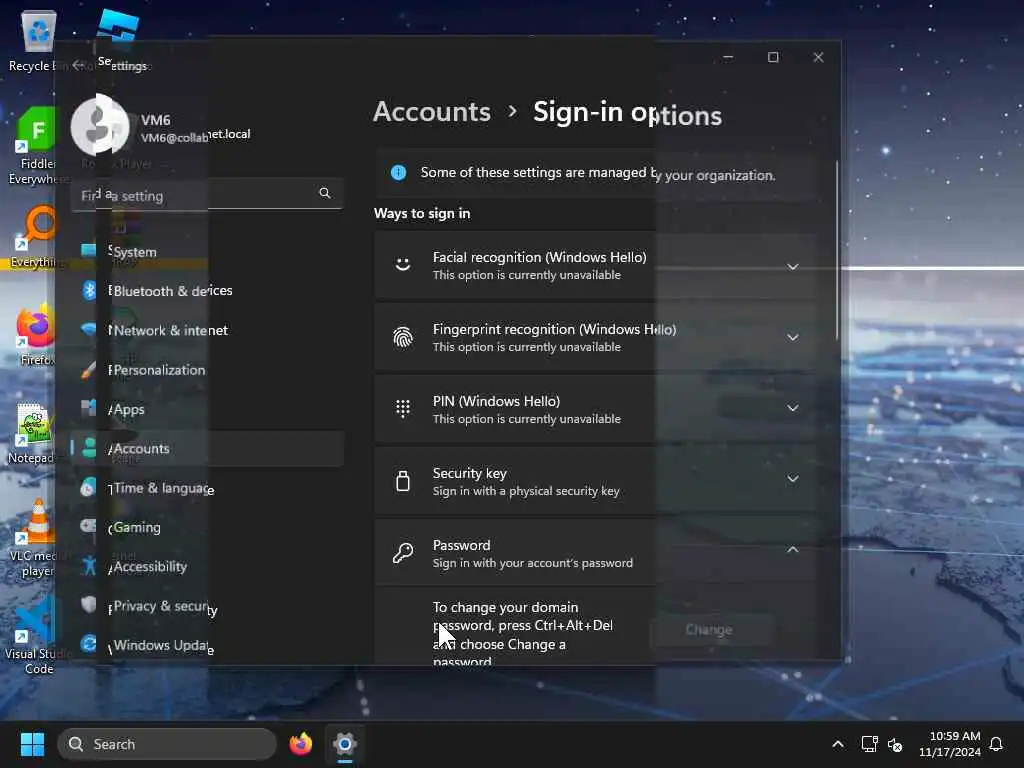Click the Settings gear taskbar icon
Screen dimensions: 1024x768
coord(345,744)
